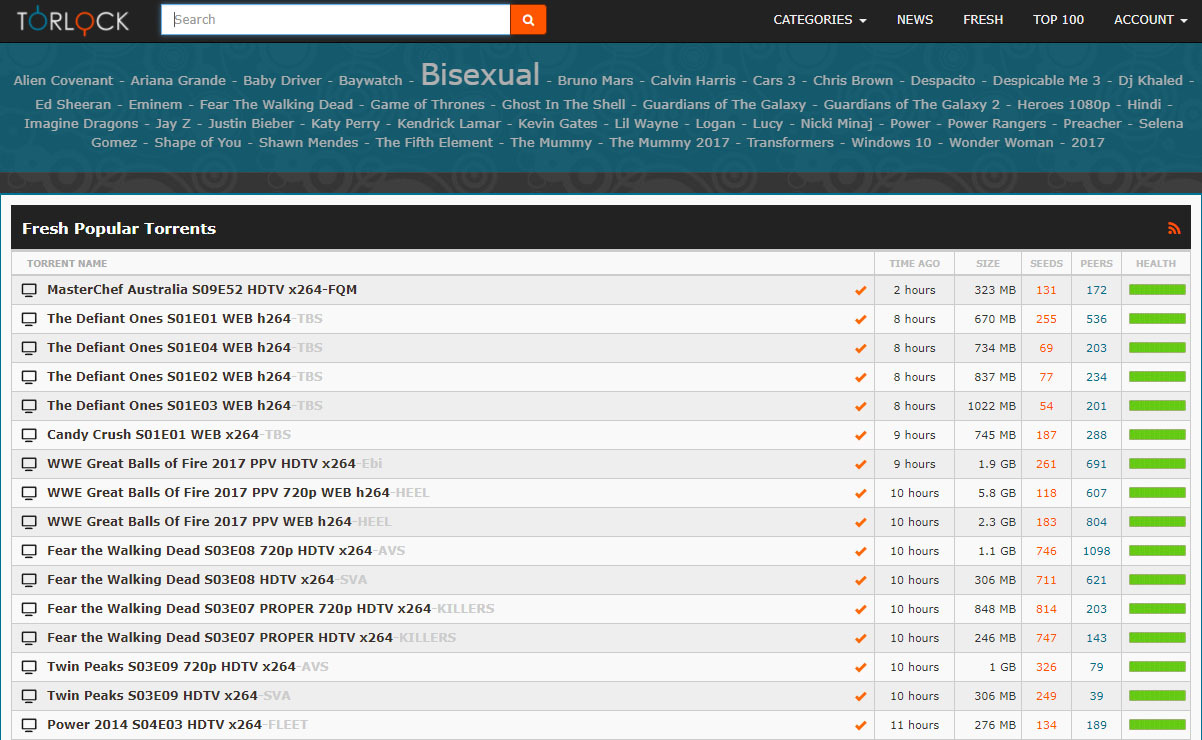Screen dimensions: 1202x740
Task: Click health bar of Fear the Walking Dead S03E08 720p row
Action: (x=1157, y=551)
